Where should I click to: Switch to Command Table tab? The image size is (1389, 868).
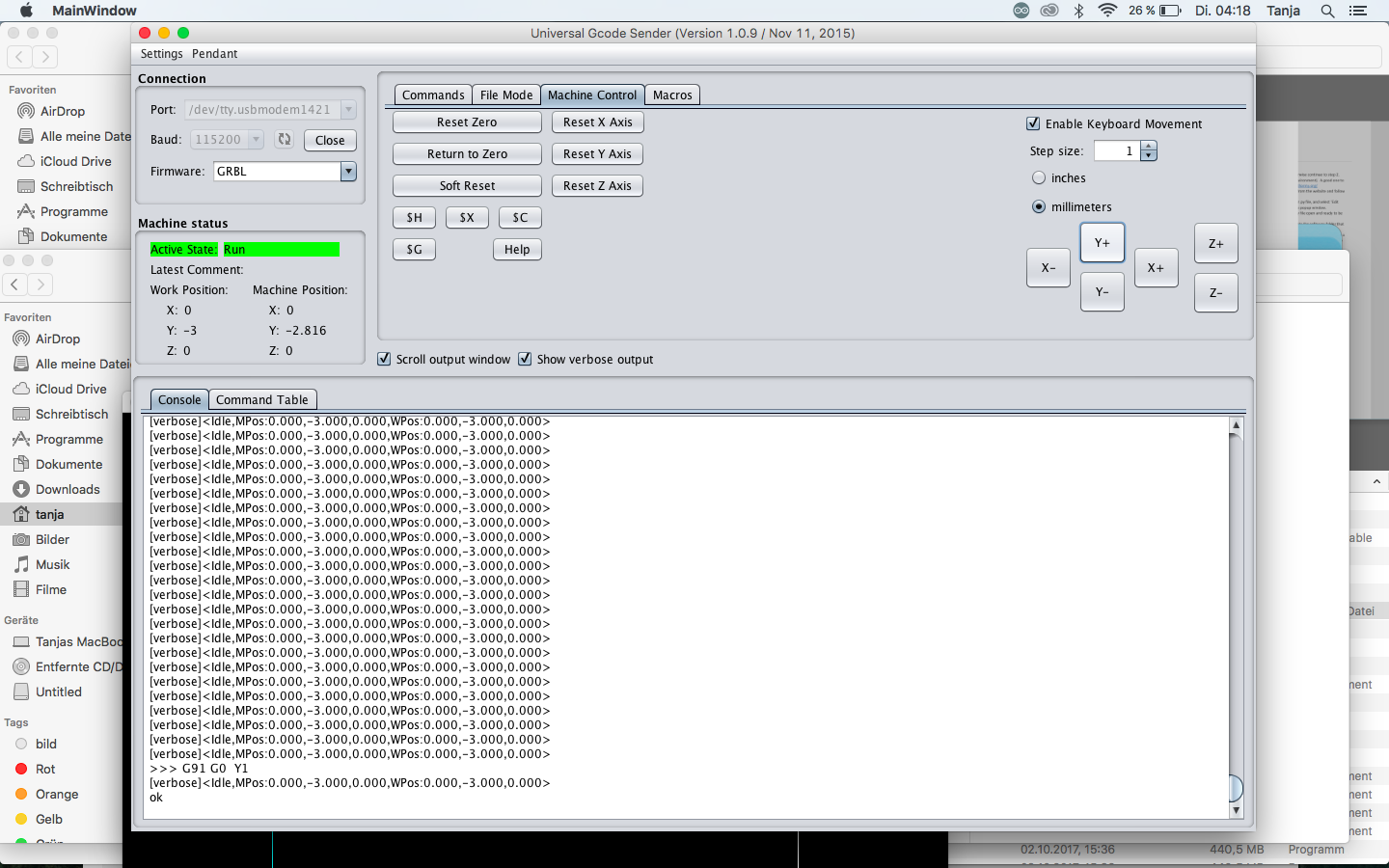[262, 399]
